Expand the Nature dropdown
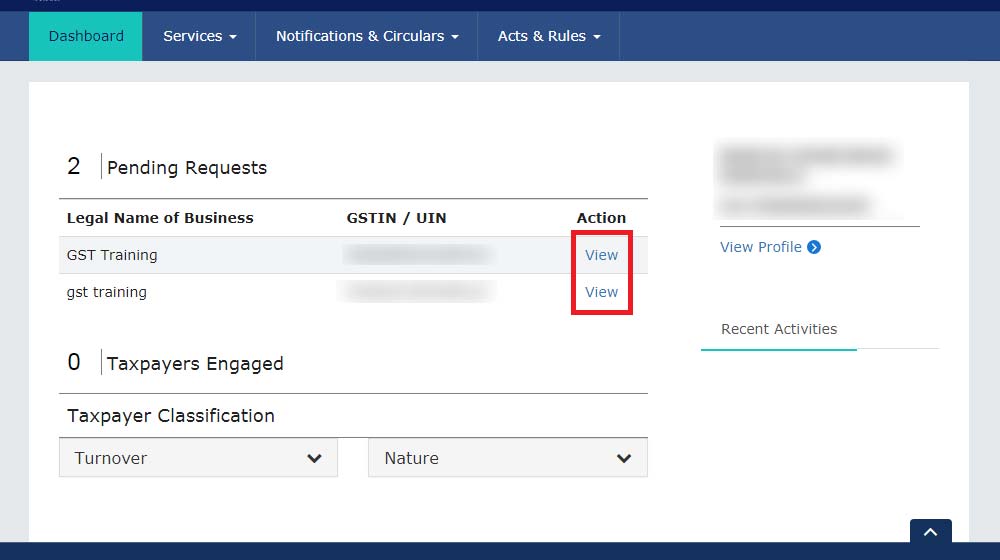The image size is (1000, 560). click(x=507, y=458)
